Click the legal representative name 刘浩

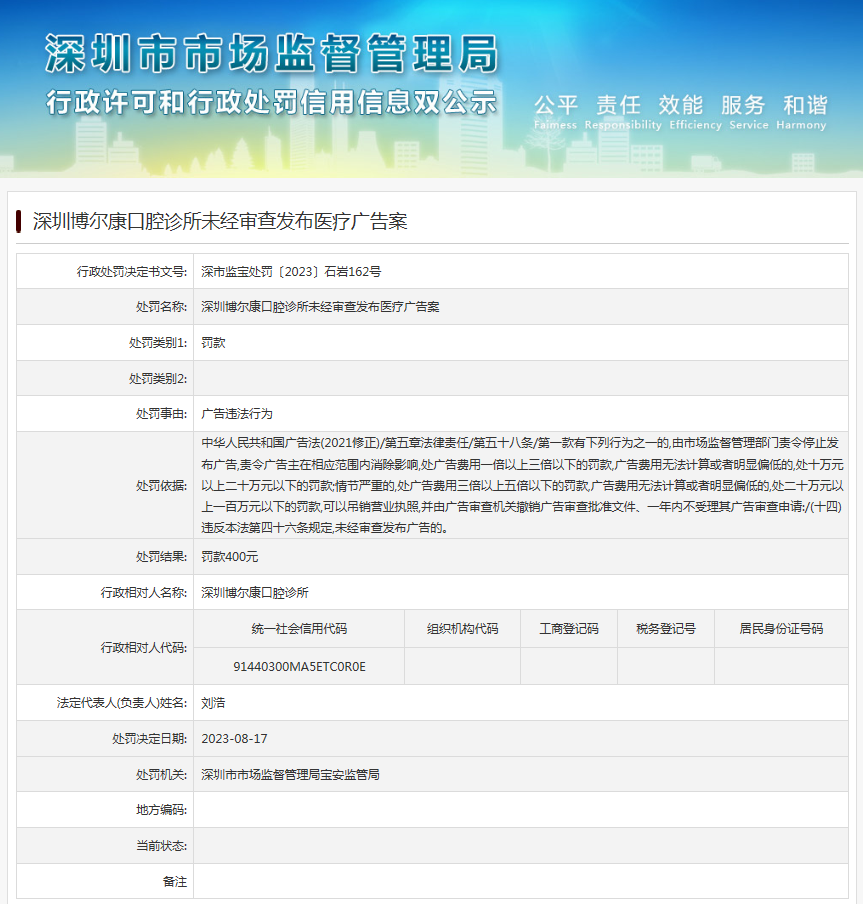click(213, 703)
